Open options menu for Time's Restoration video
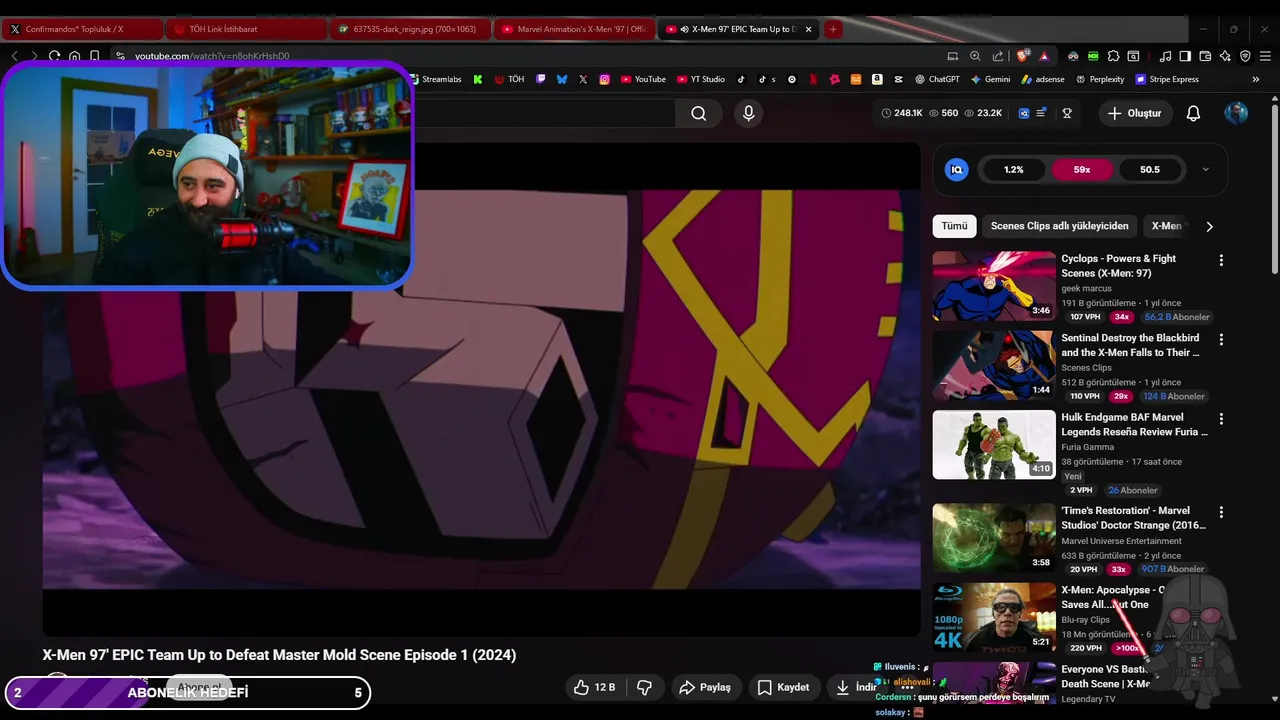This screenshot has height=720, width=1280. point(1221,512)
